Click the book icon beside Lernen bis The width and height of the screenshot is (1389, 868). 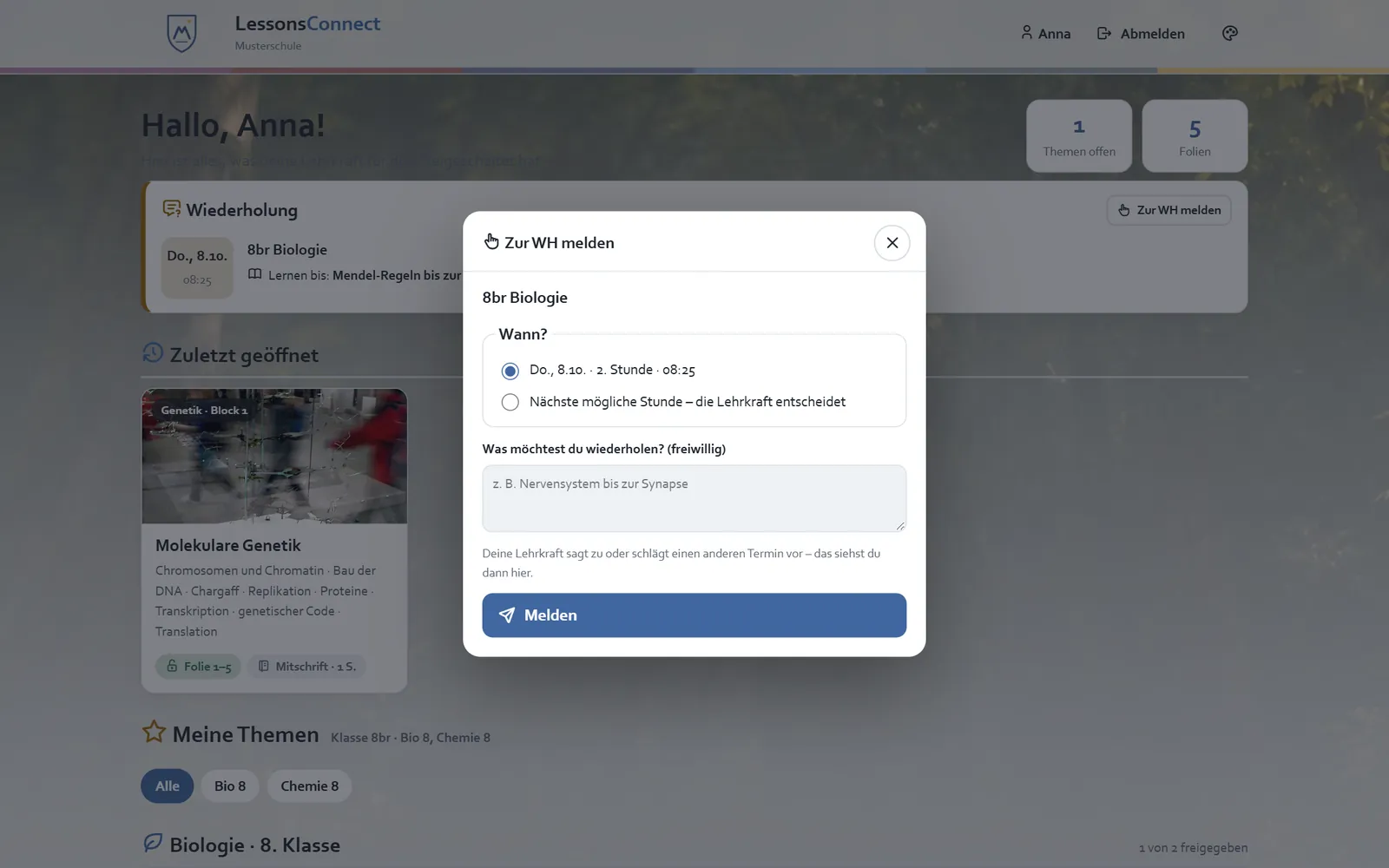[254, 274]
